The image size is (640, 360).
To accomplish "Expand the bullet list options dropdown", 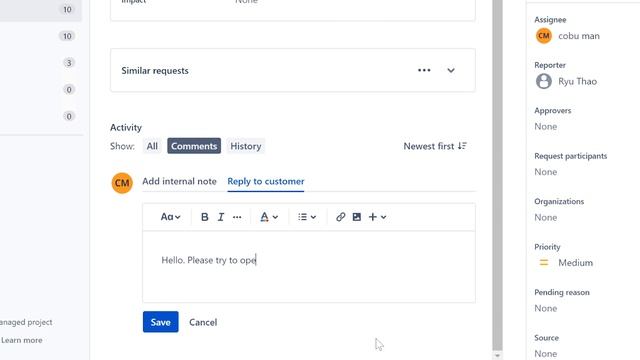I will 307,217.
